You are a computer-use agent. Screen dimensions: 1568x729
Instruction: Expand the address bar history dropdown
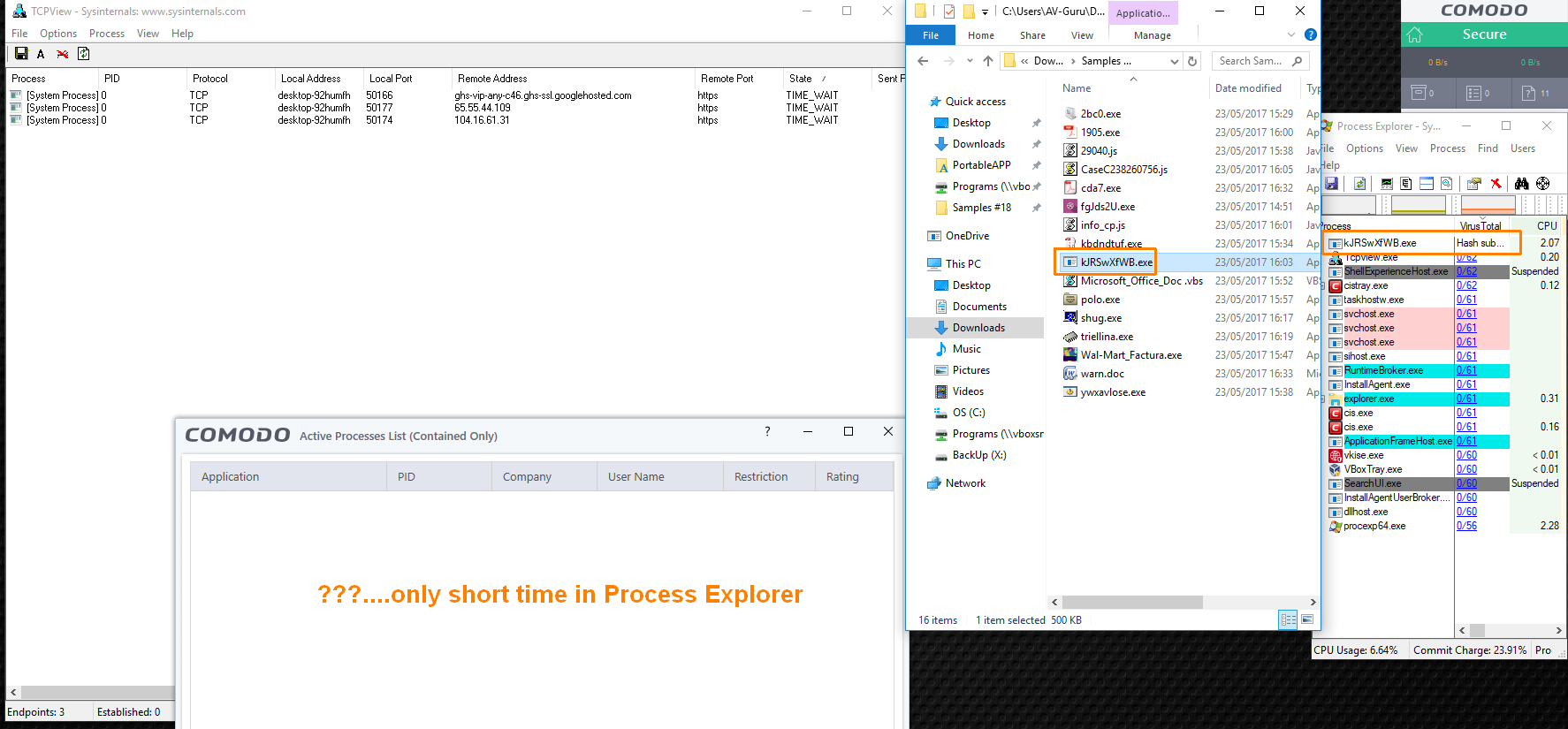pos(1175,61)
